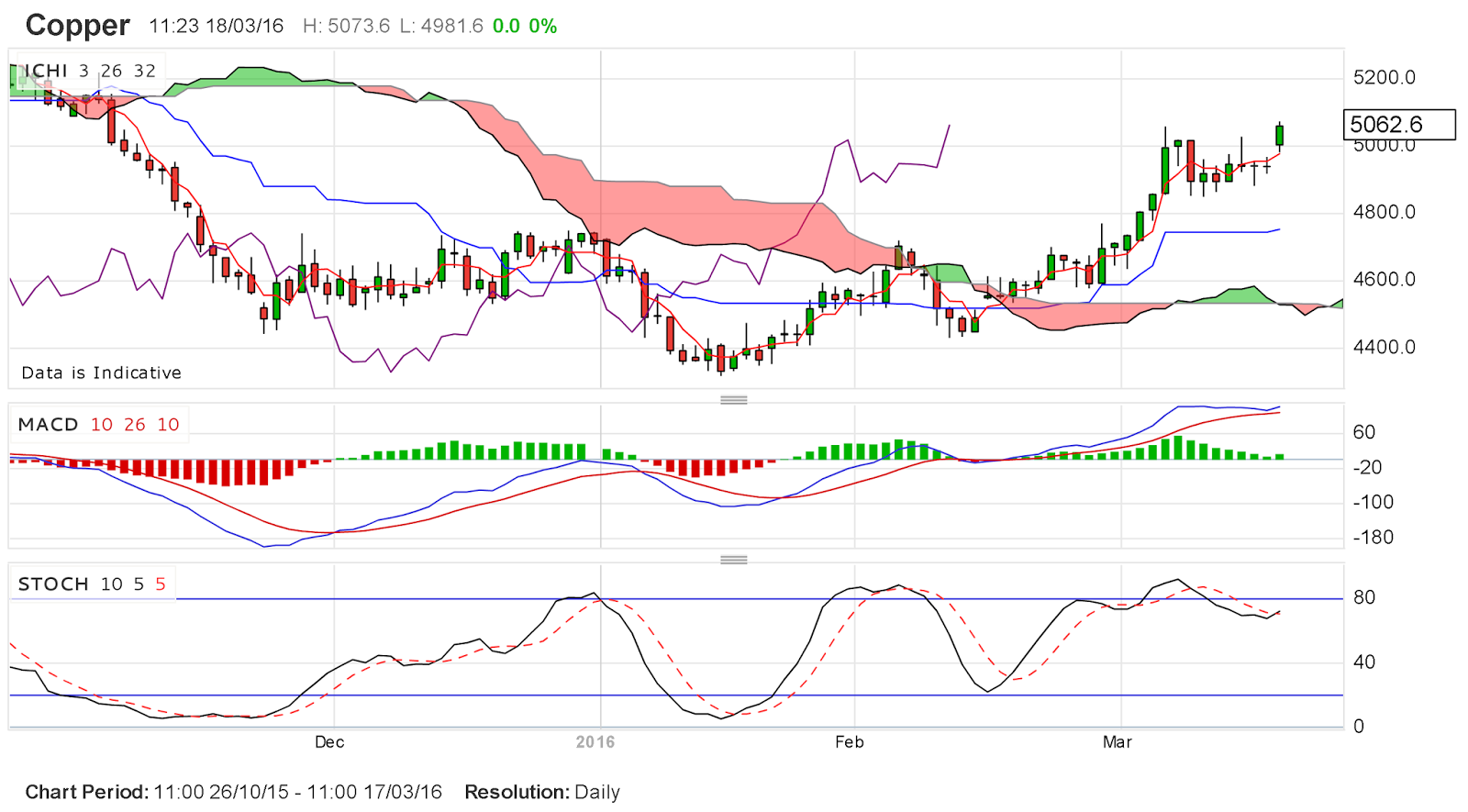The image size is (1468, 812).
Task: Open the MACD 10 26 10 indicator label
Action: [x=99, y=425]
